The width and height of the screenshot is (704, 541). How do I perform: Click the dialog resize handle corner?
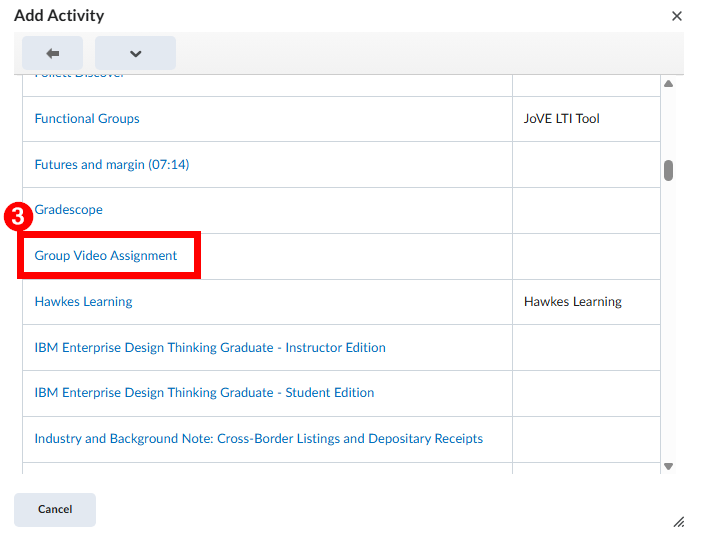click(x=678, y=521)
